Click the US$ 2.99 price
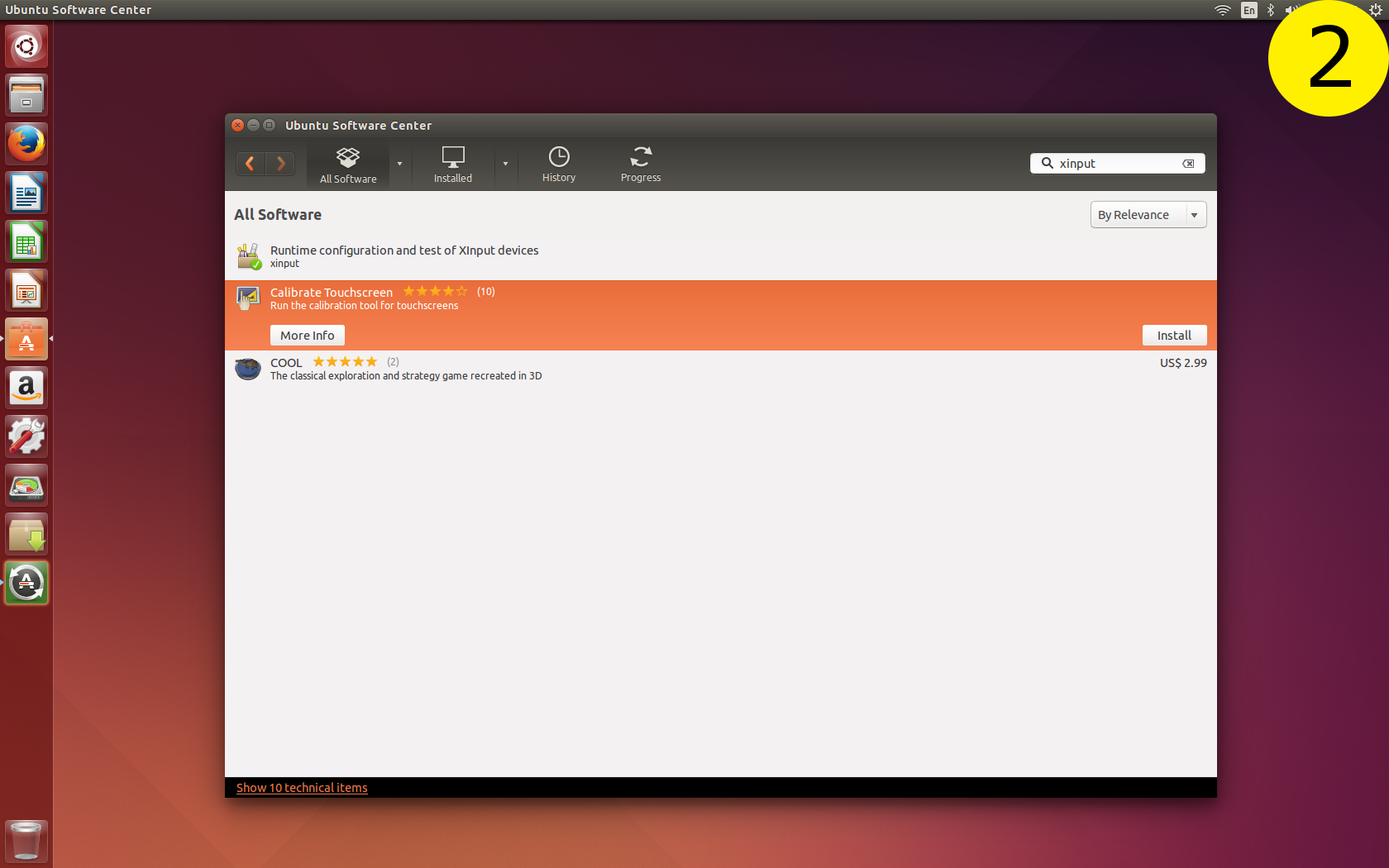Viewport: 1389px width, 868px height. click(x=1183, y=363)
